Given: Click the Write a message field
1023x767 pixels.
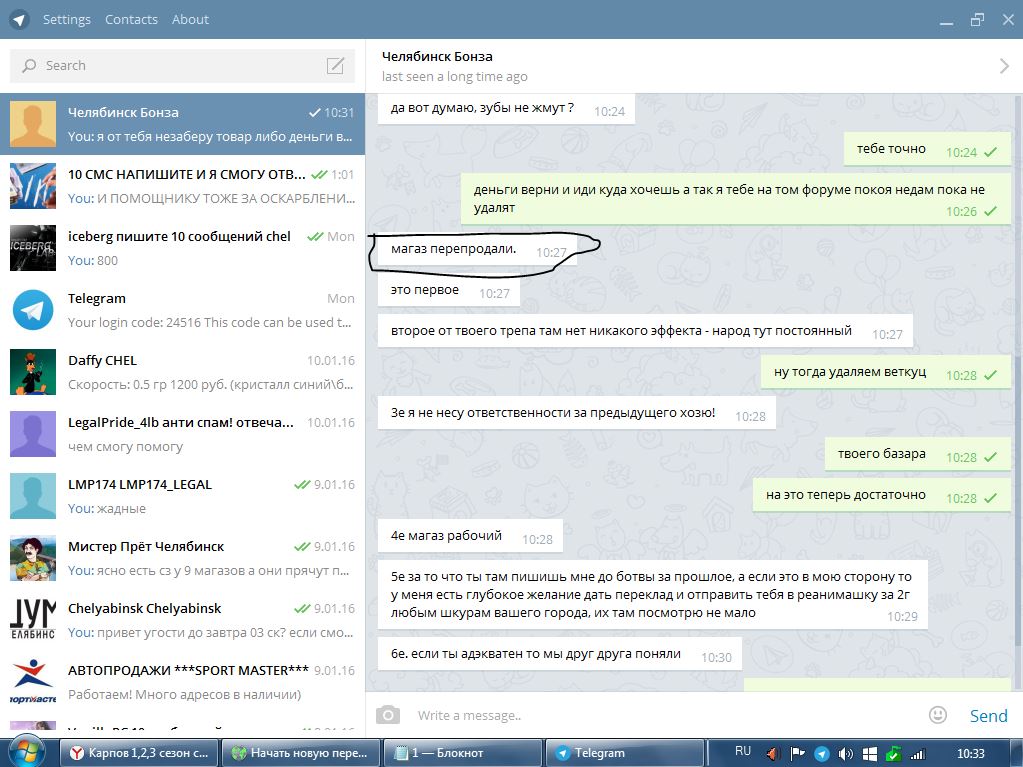Looking at the screenshot, I should 665,715.
